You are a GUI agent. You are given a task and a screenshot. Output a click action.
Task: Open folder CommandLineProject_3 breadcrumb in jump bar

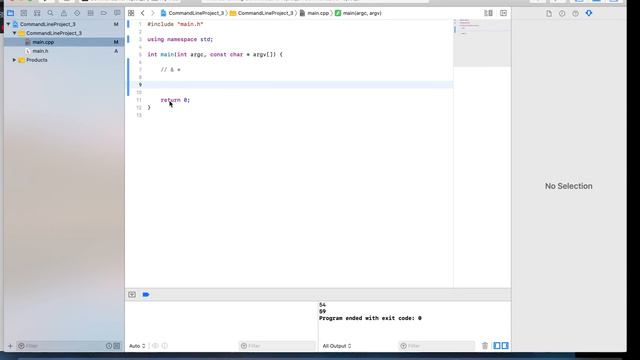262,13
